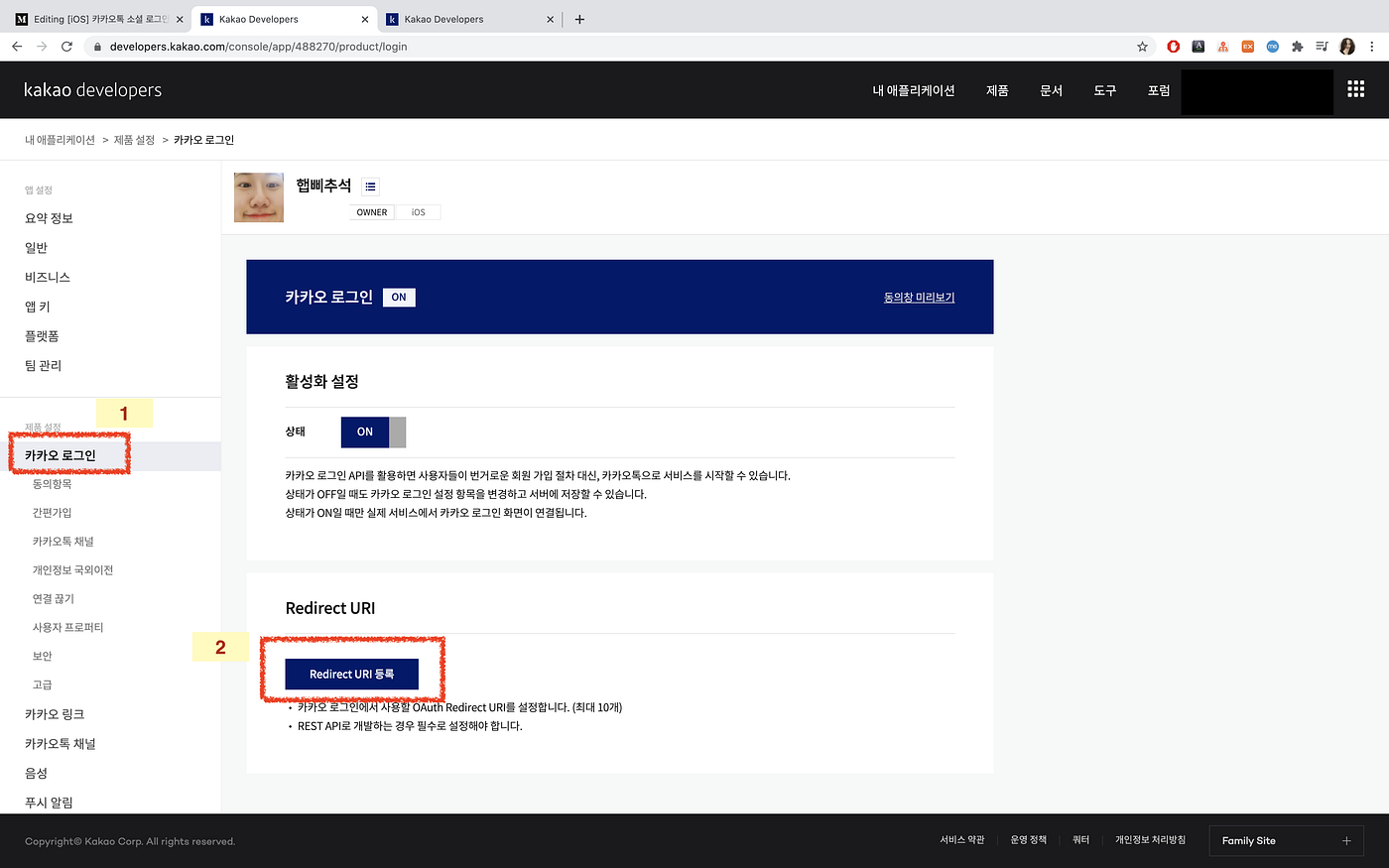Click the browser forward arrow
Screen dimensions: 1389x868
[x=42, y=47]
